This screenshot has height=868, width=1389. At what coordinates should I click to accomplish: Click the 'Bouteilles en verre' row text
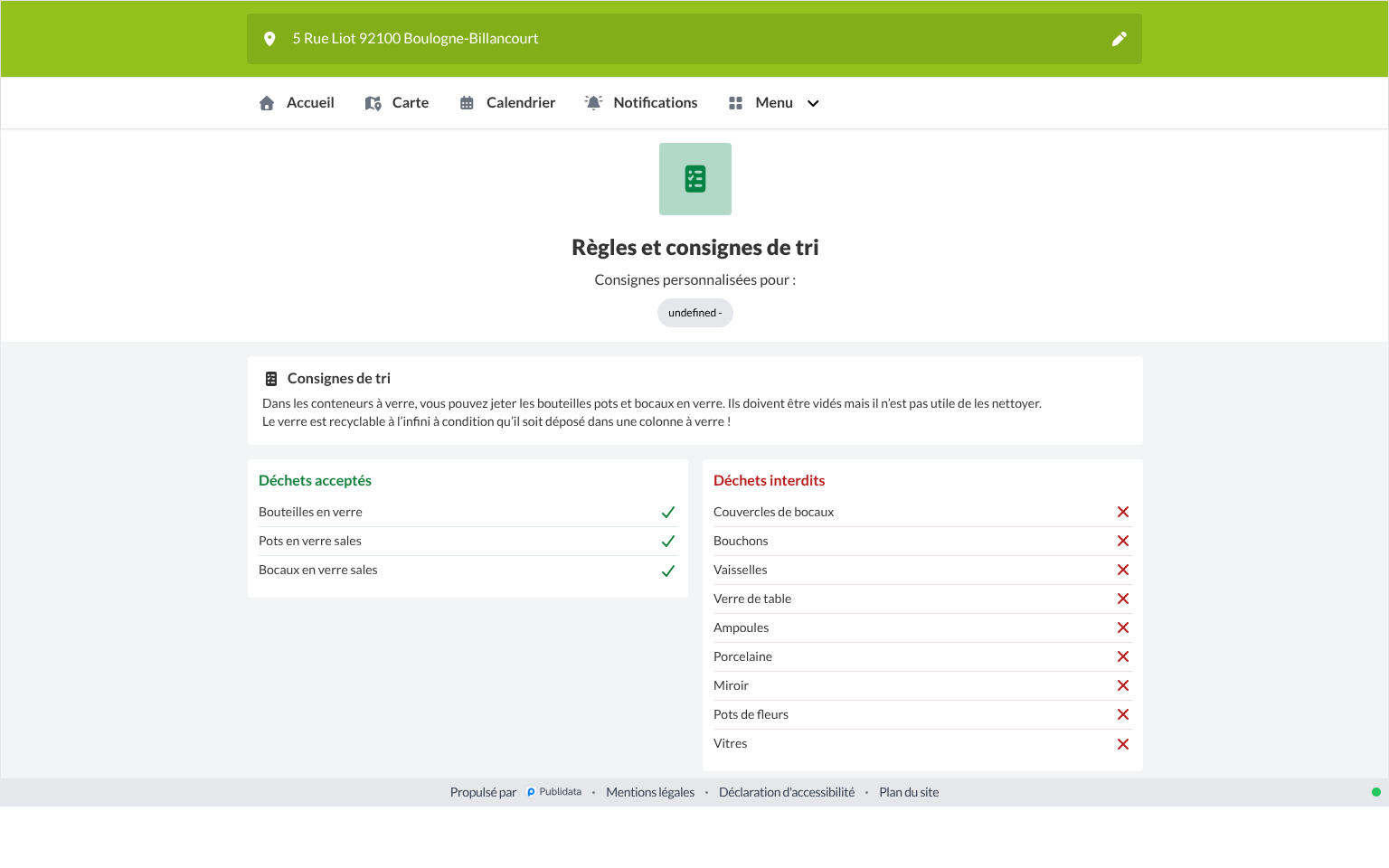coord(310,512)
